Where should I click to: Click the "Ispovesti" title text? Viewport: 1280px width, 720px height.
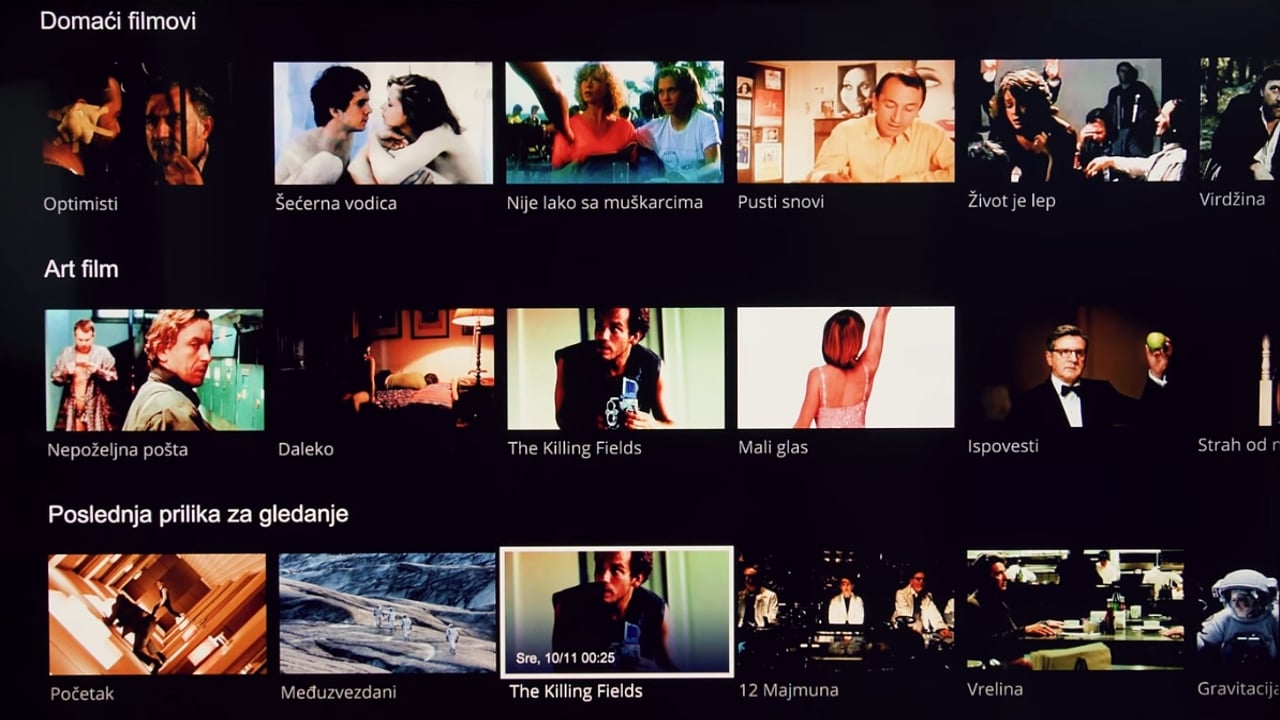point(1003,446)
